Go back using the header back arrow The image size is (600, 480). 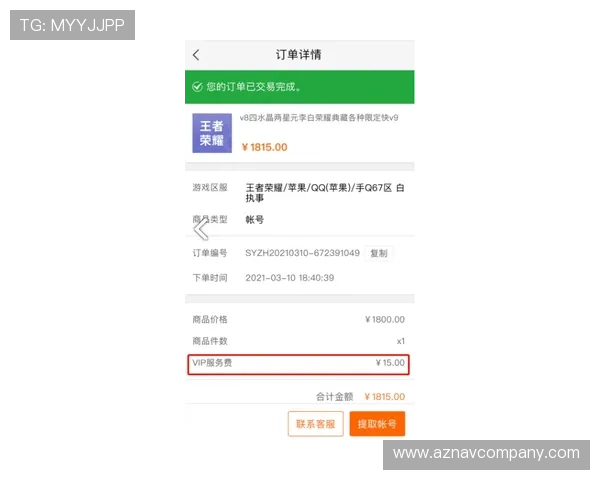tap(196, 55)
